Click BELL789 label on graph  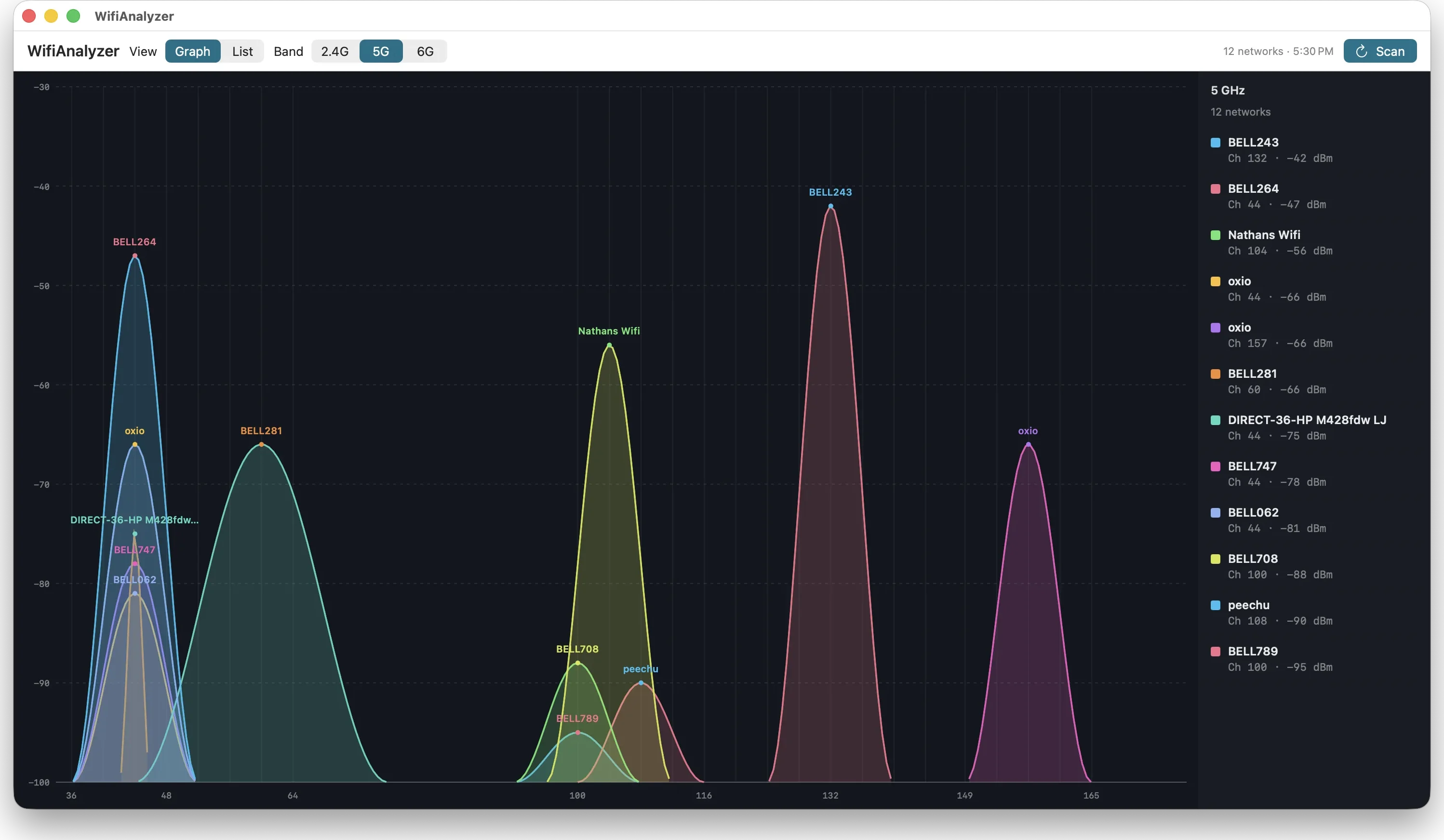click(x=577, y=719)
